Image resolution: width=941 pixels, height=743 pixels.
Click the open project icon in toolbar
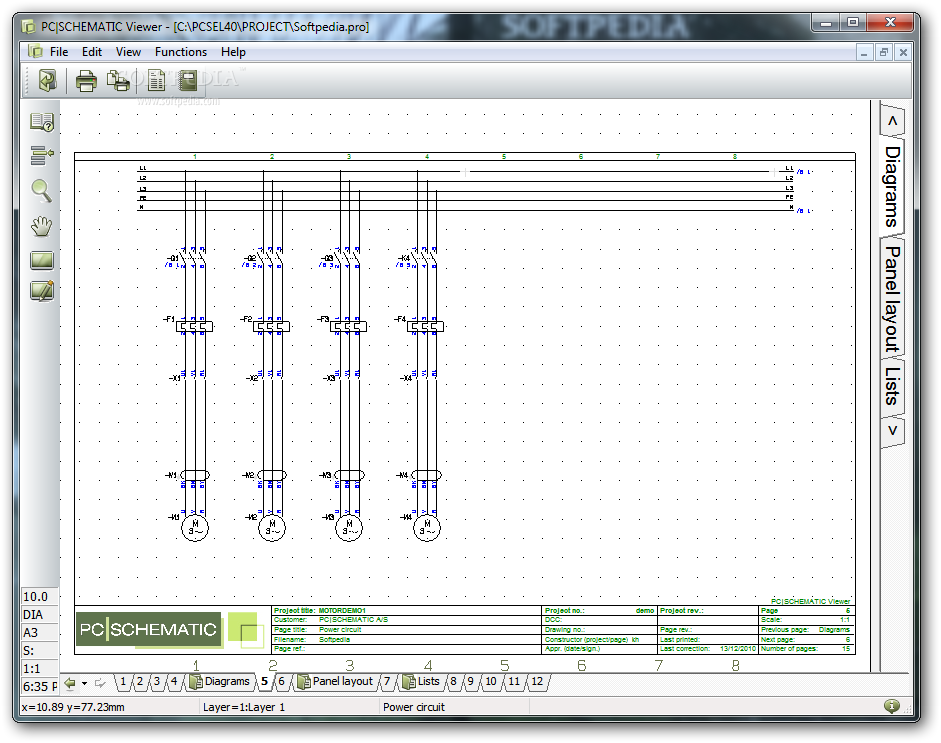click(x=47, y=80)
